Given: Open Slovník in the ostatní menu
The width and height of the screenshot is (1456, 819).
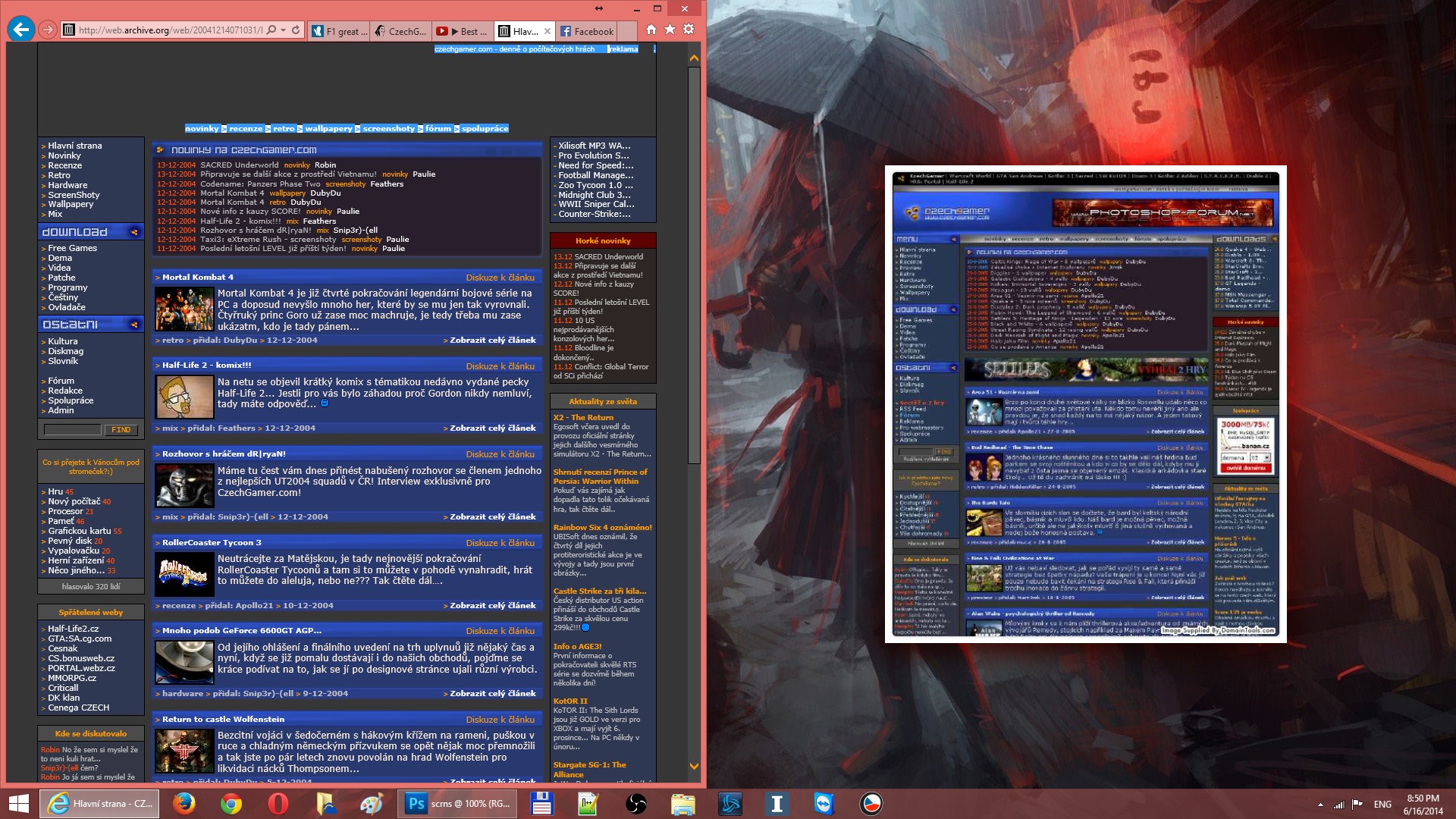Looking at the screenshot, I should 63,361.
